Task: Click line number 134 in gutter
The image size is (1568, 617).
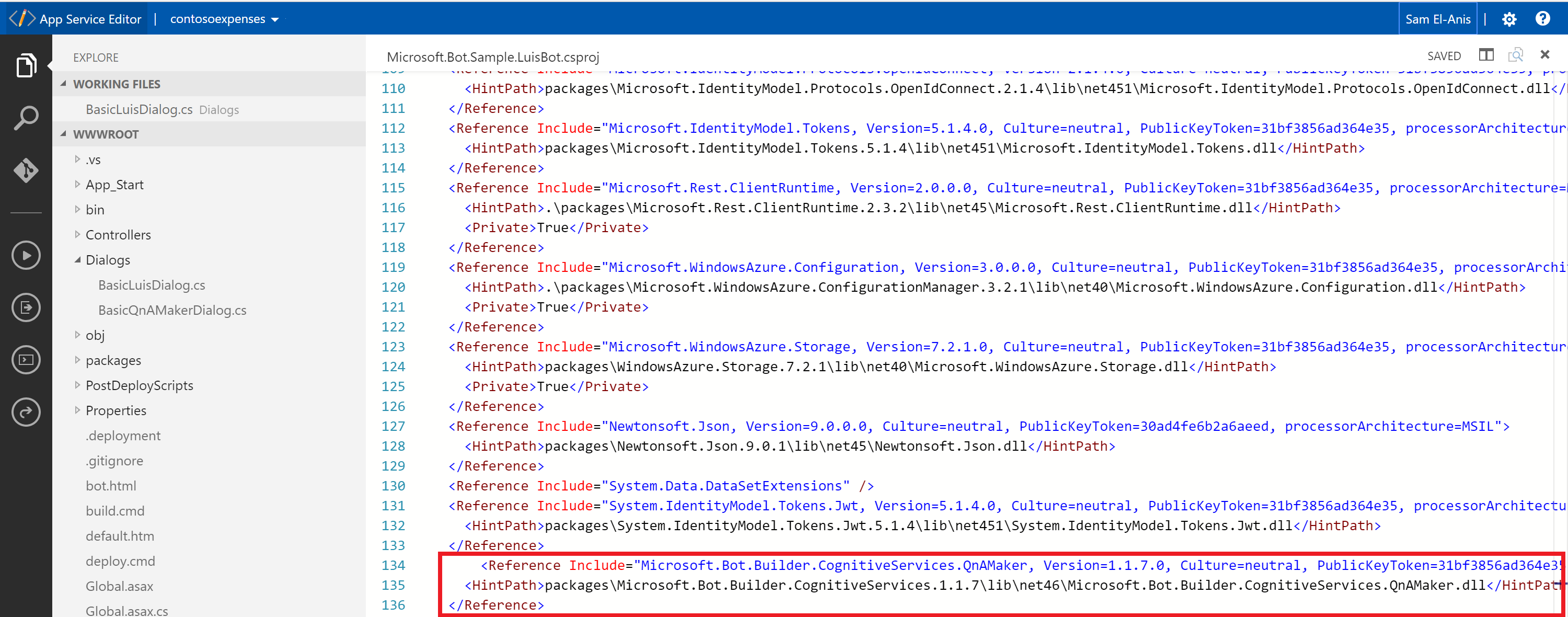Action: 393,565
